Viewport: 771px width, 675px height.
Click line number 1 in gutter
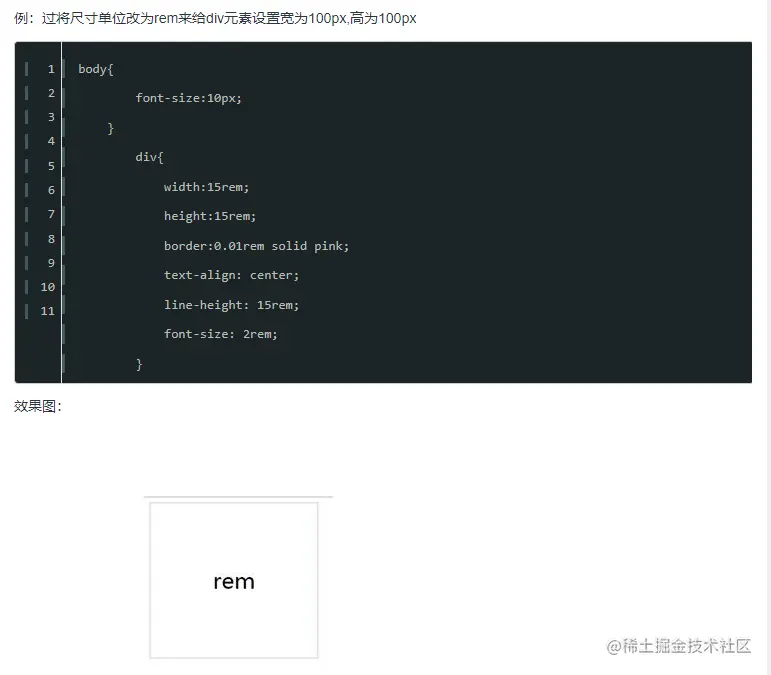click(51, 69)
